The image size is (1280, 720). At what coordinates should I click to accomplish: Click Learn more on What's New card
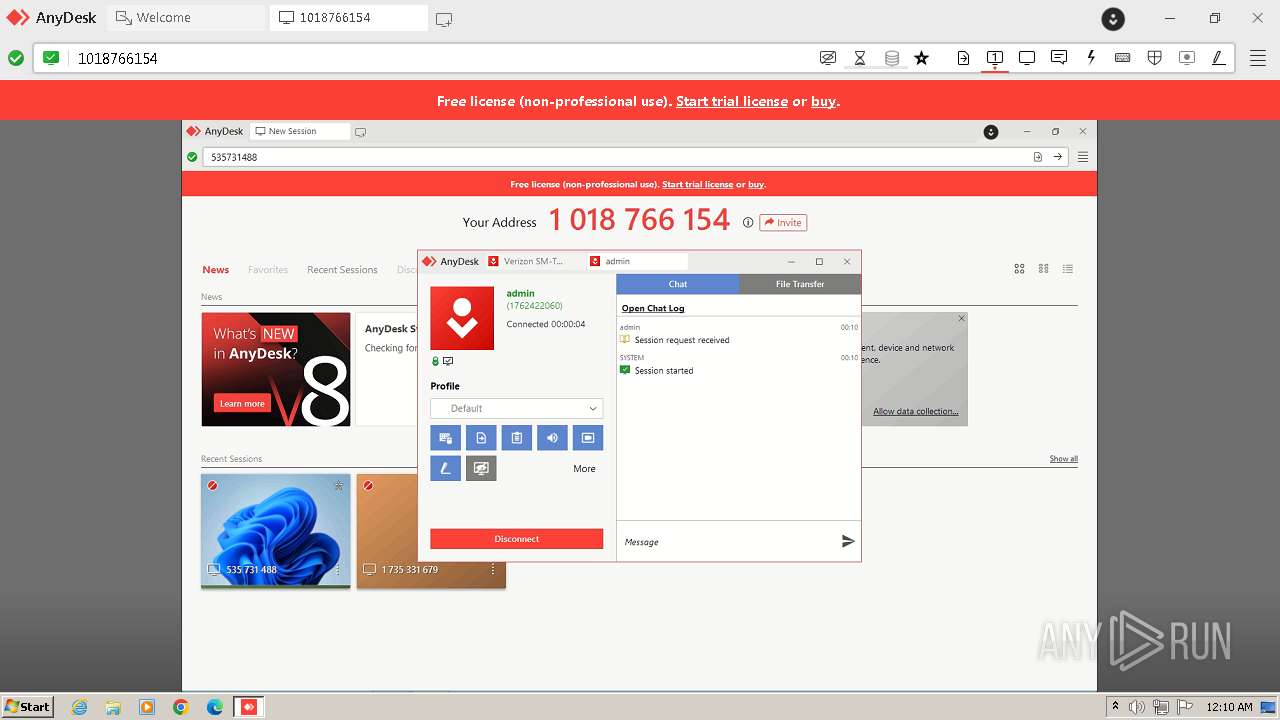click(x=243, y=403)
